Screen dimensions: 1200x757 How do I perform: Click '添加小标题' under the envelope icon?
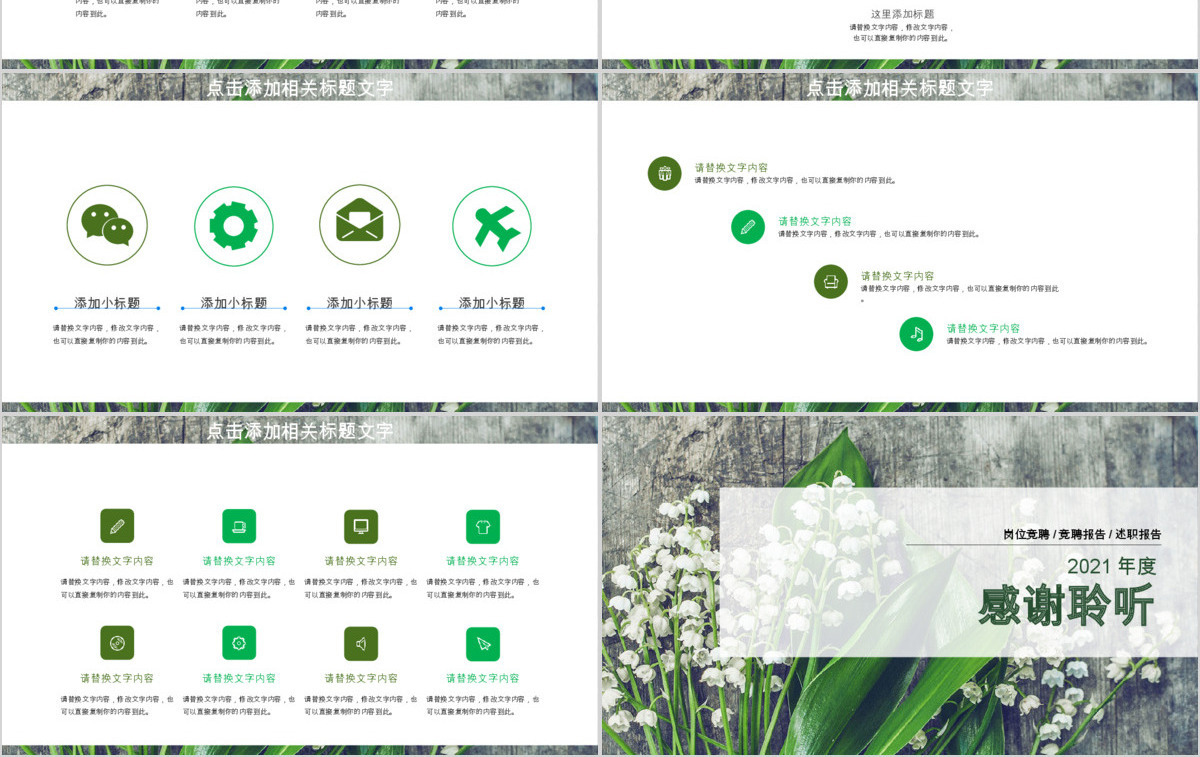click(360, 303)
